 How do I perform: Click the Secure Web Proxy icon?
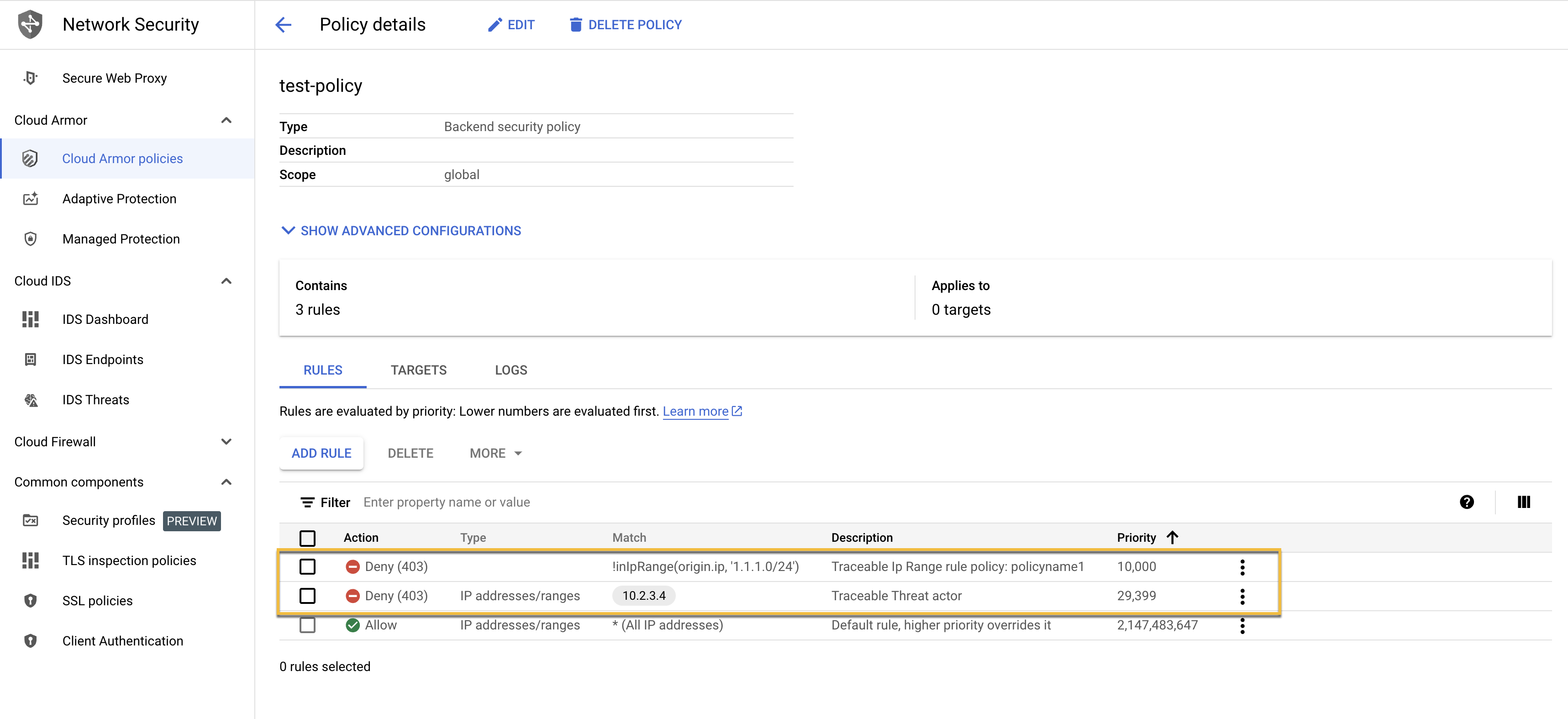click(31, 78)
